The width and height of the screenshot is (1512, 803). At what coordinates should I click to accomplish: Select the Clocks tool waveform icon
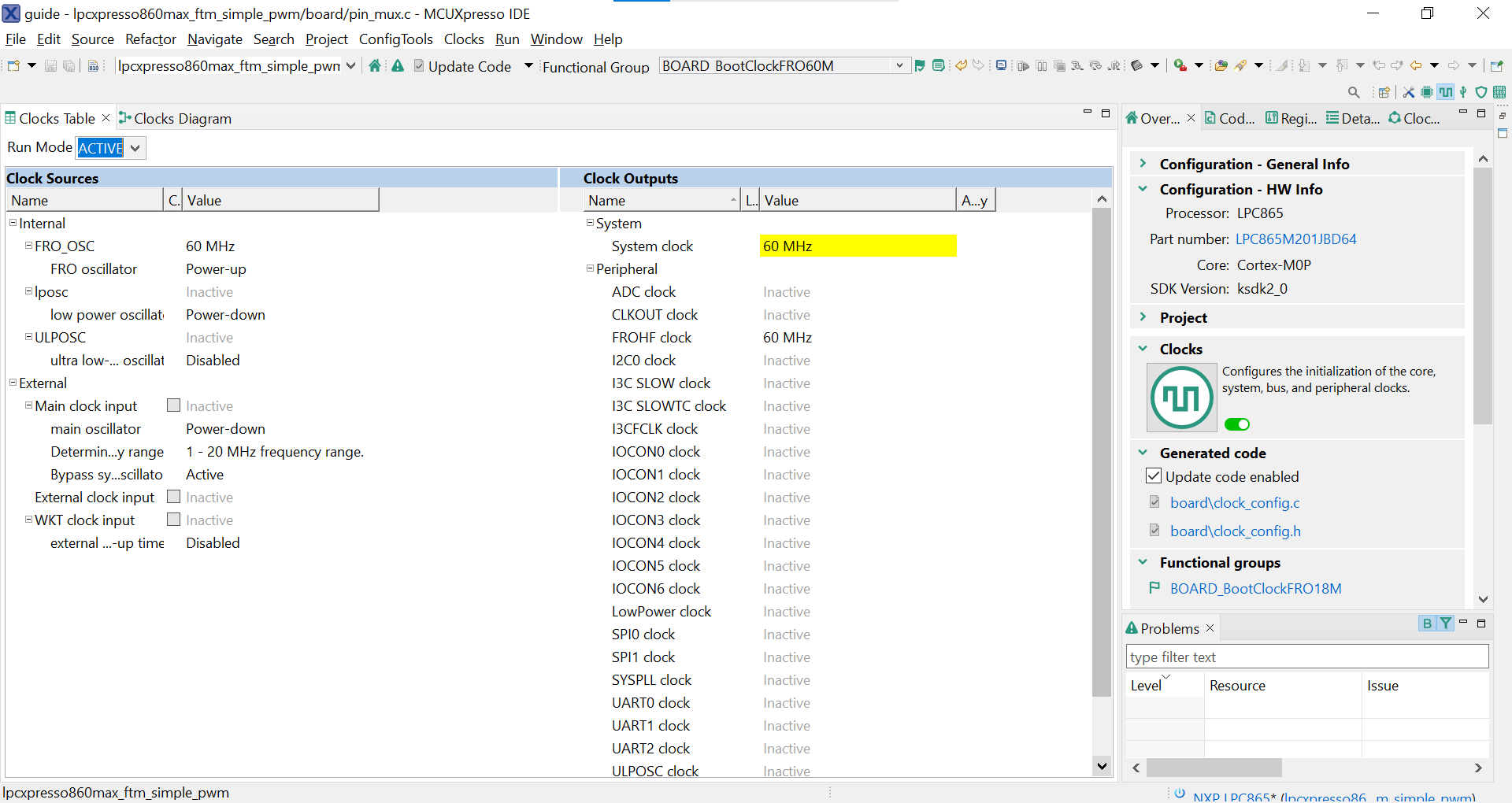click(x=1446, y=92)
